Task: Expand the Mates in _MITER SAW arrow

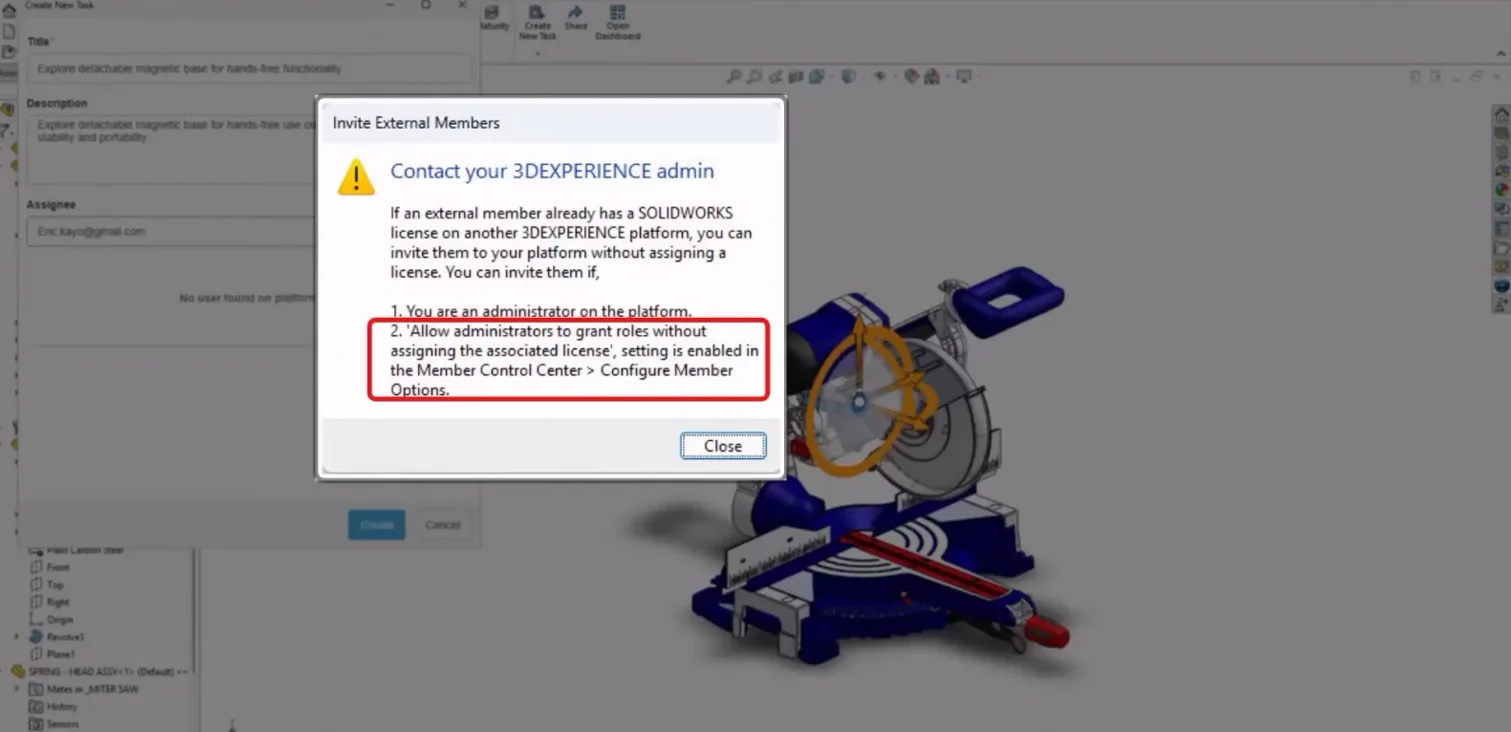Action: [17, 689]
